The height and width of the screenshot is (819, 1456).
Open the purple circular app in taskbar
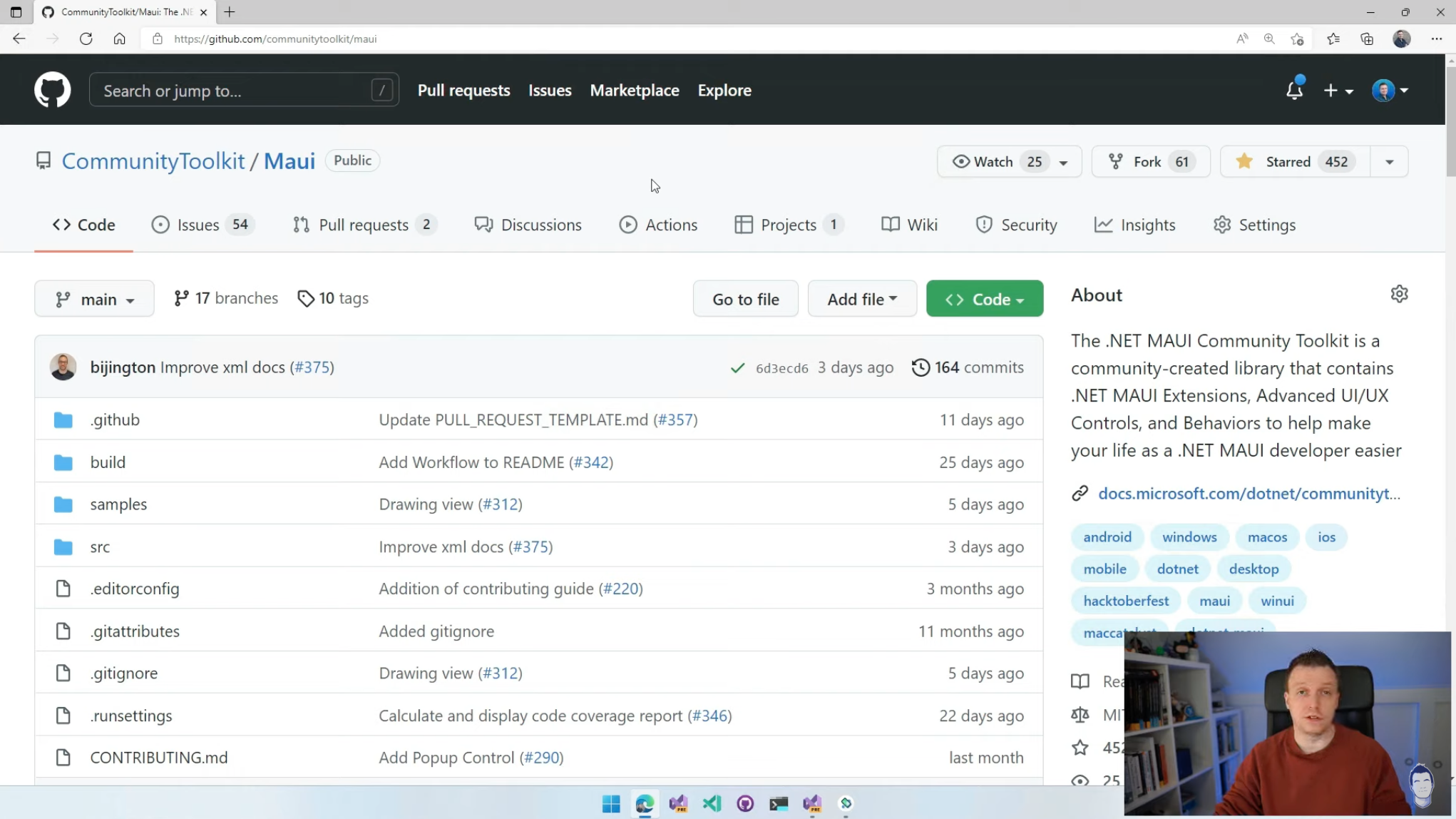745,803
